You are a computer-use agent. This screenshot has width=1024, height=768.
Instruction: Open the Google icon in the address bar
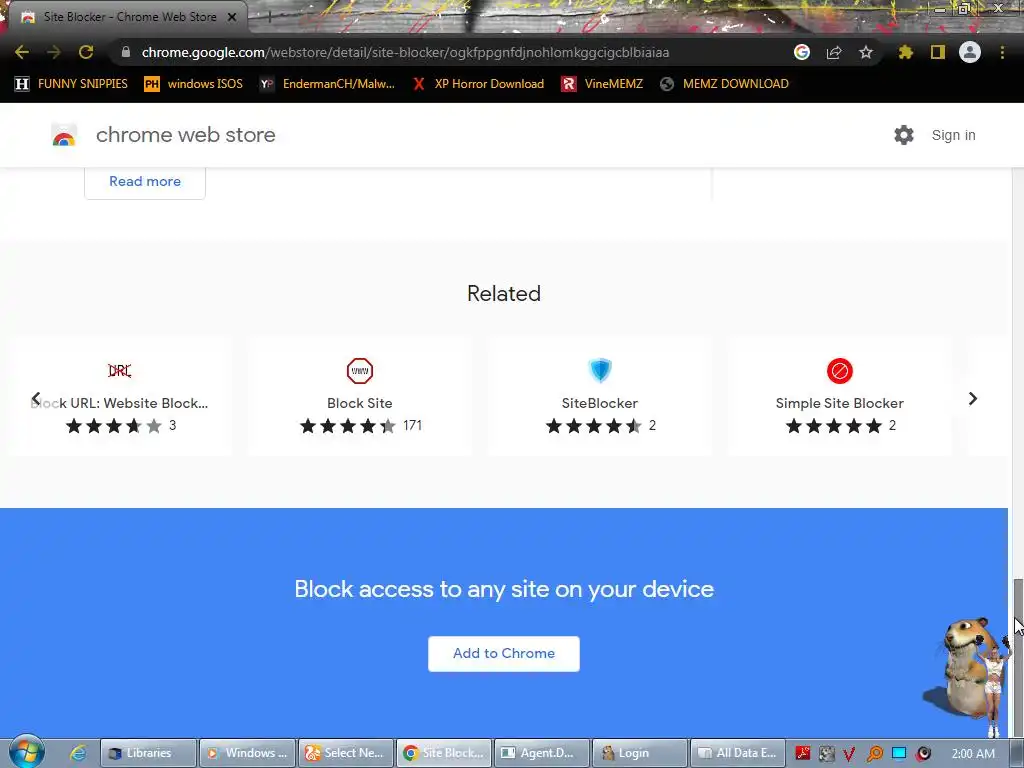click(x=802, y=52)
